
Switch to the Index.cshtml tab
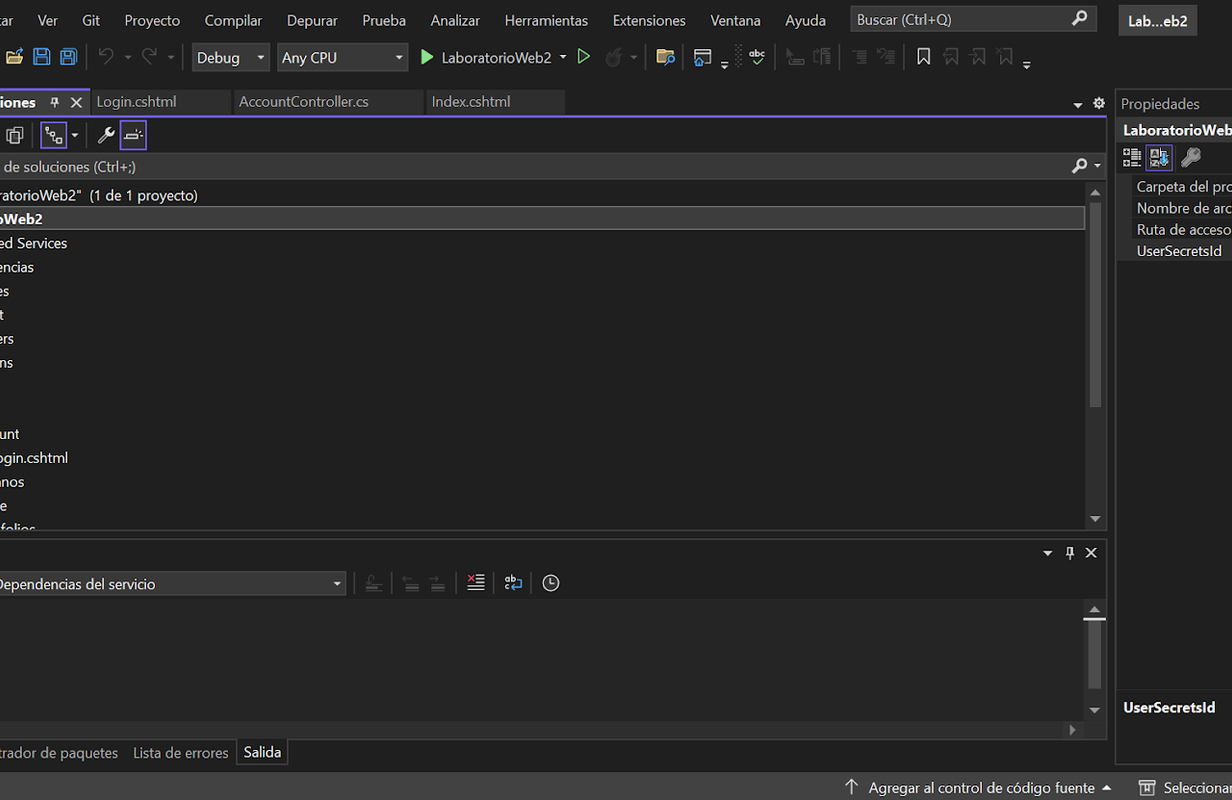pyautogui.click(x=495, y=102)
